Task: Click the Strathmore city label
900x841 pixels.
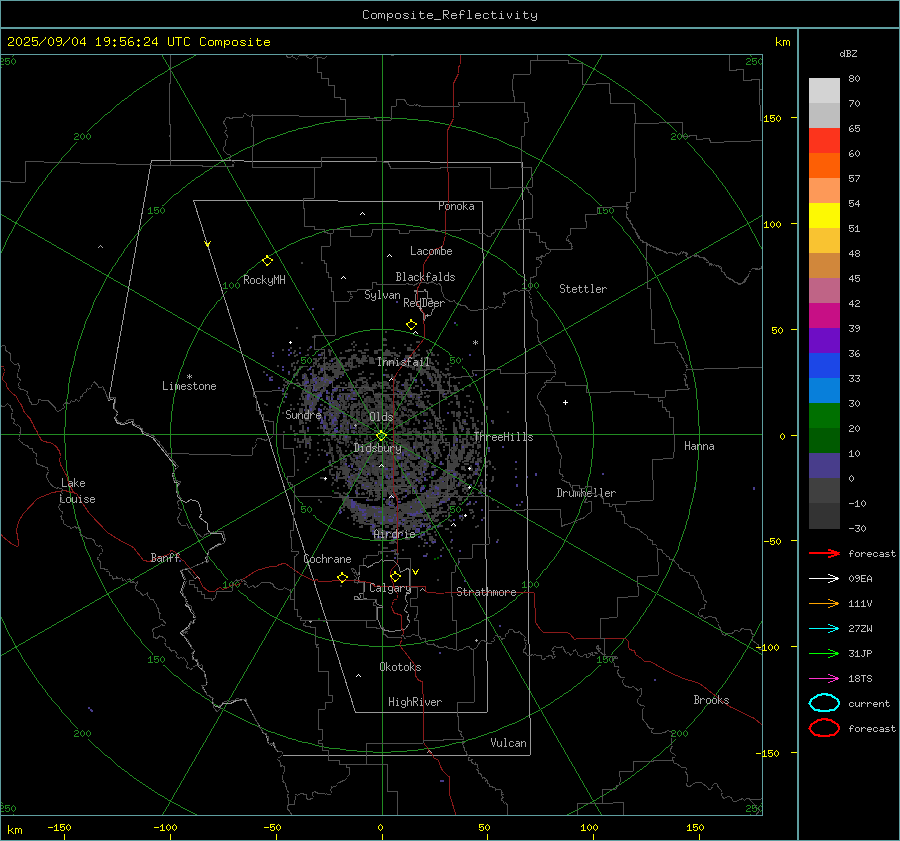Action: (x=486, y=592)
